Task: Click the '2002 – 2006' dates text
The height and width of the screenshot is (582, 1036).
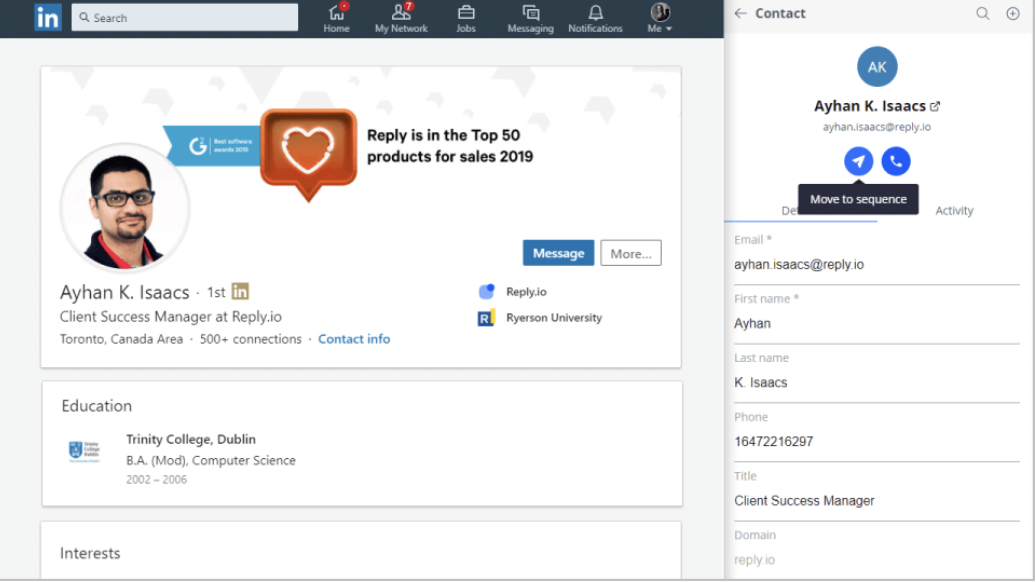Action: tap(157, 480)
